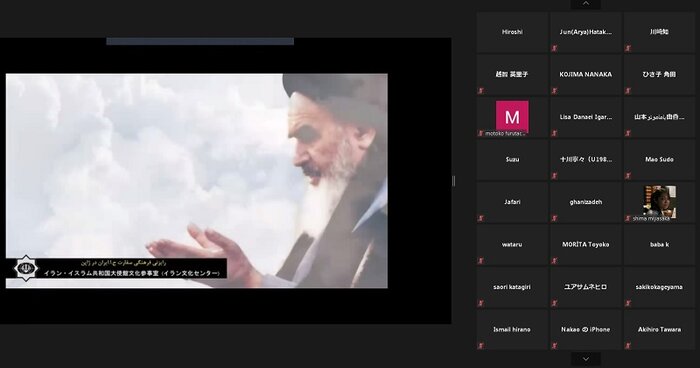Screen dimensions: 700x368
Task: Click the name Nakao の iPhone
Action: click(x=586, y=330)
